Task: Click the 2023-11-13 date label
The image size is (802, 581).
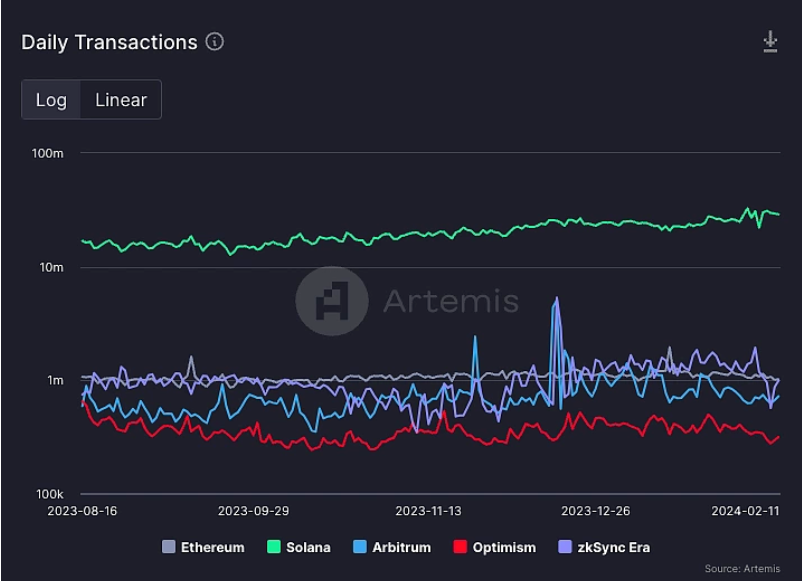Action: point(428,511)
